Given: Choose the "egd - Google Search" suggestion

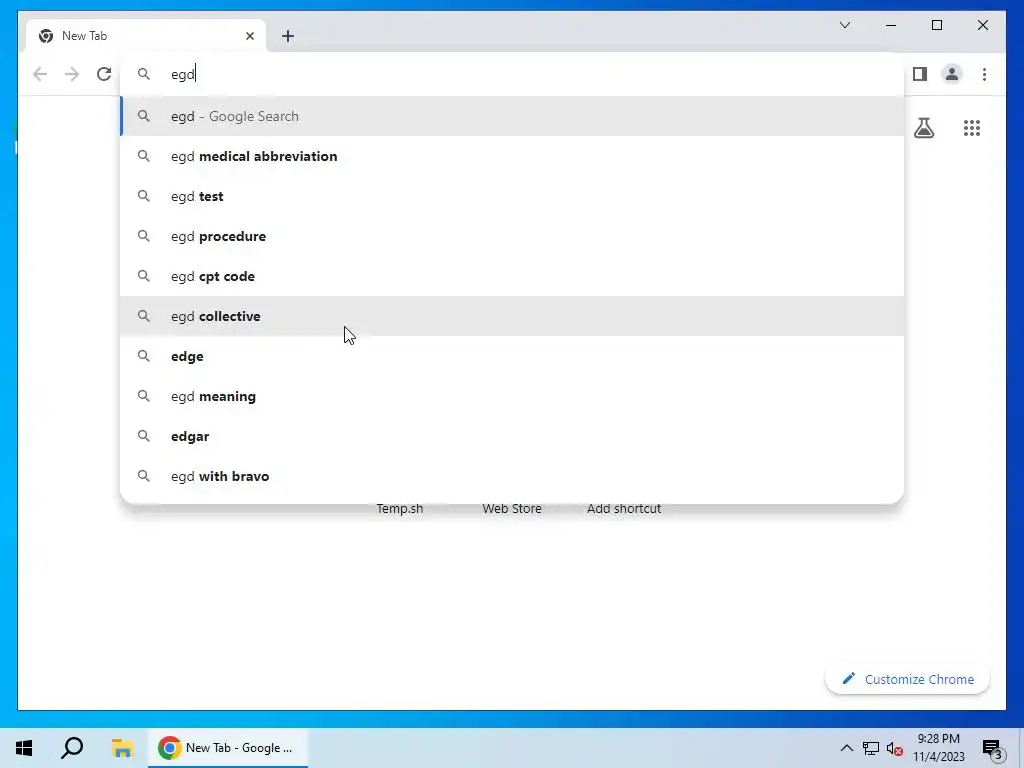Looking at the screenshot, I should pyautogui.click(x=512, y=116).
